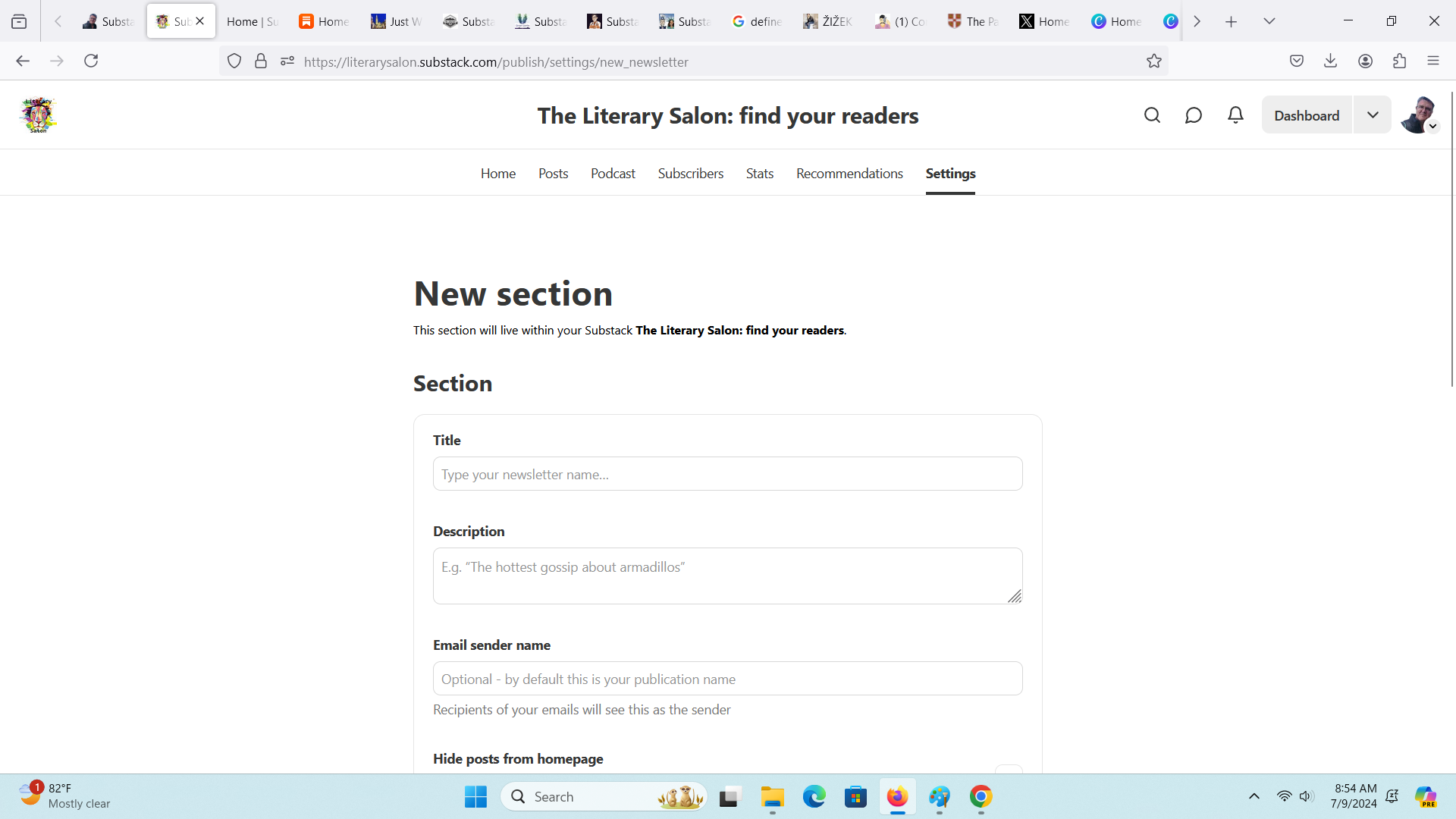This screenshot has width=1456, height=819.
Task: Click the Literary Salon lion logo
Action: pos(38,115)
